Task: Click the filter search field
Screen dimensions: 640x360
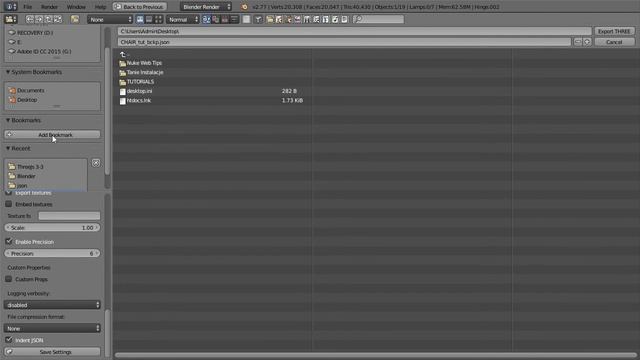Action: [378, 19]
